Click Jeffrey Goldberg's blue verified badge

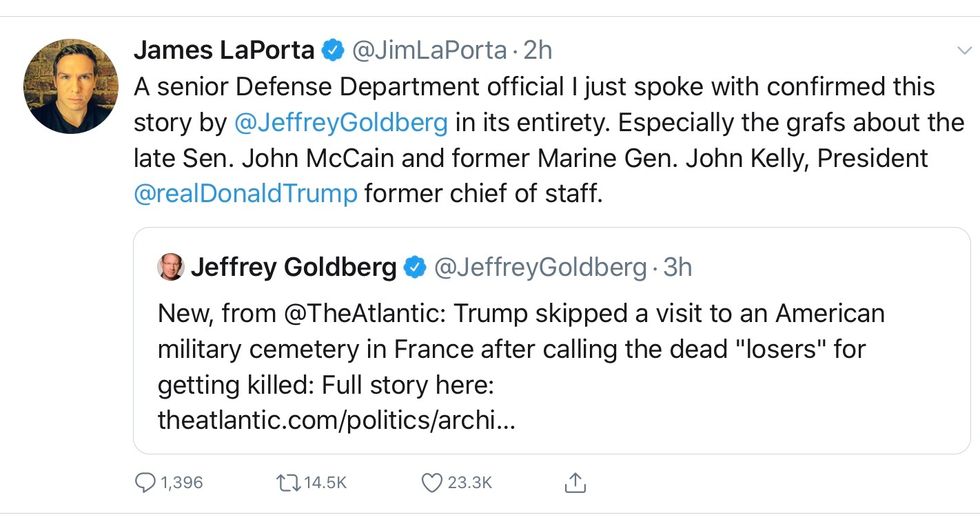pos(415,267)
